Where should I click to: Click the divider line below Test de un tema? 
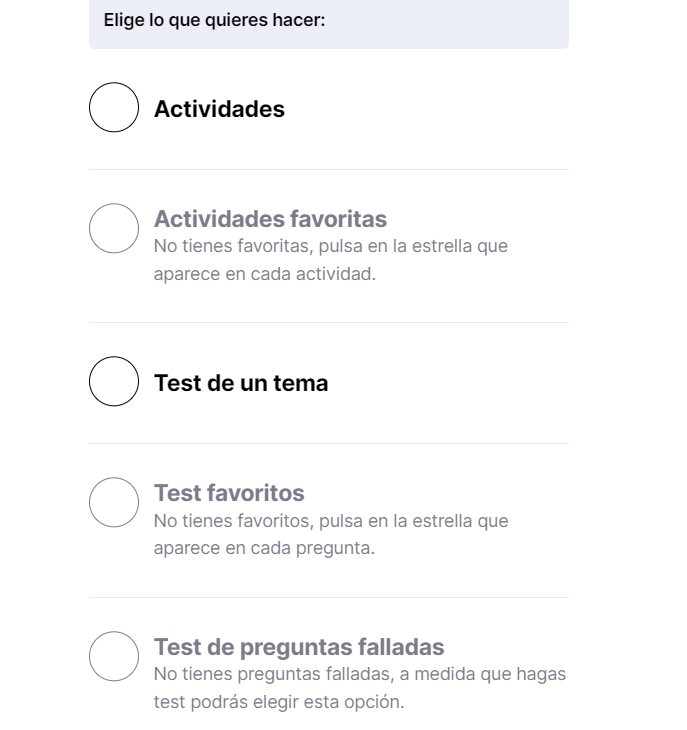[x=328, y=444]
